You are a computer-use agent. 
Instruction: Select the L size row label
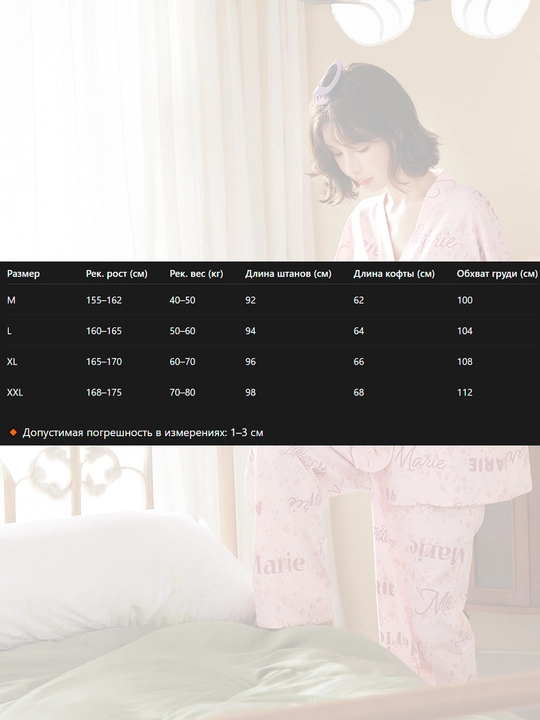[9, 331]
